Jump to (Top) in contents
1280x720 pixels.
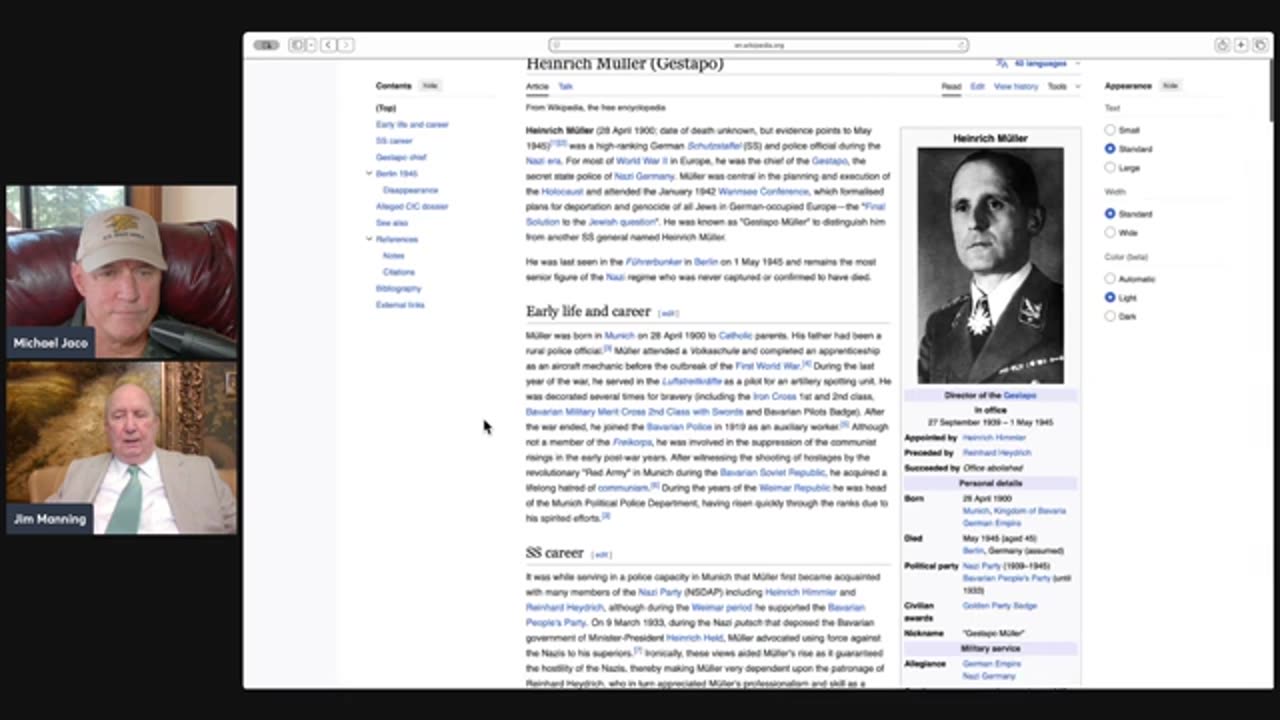pos(386,108)
